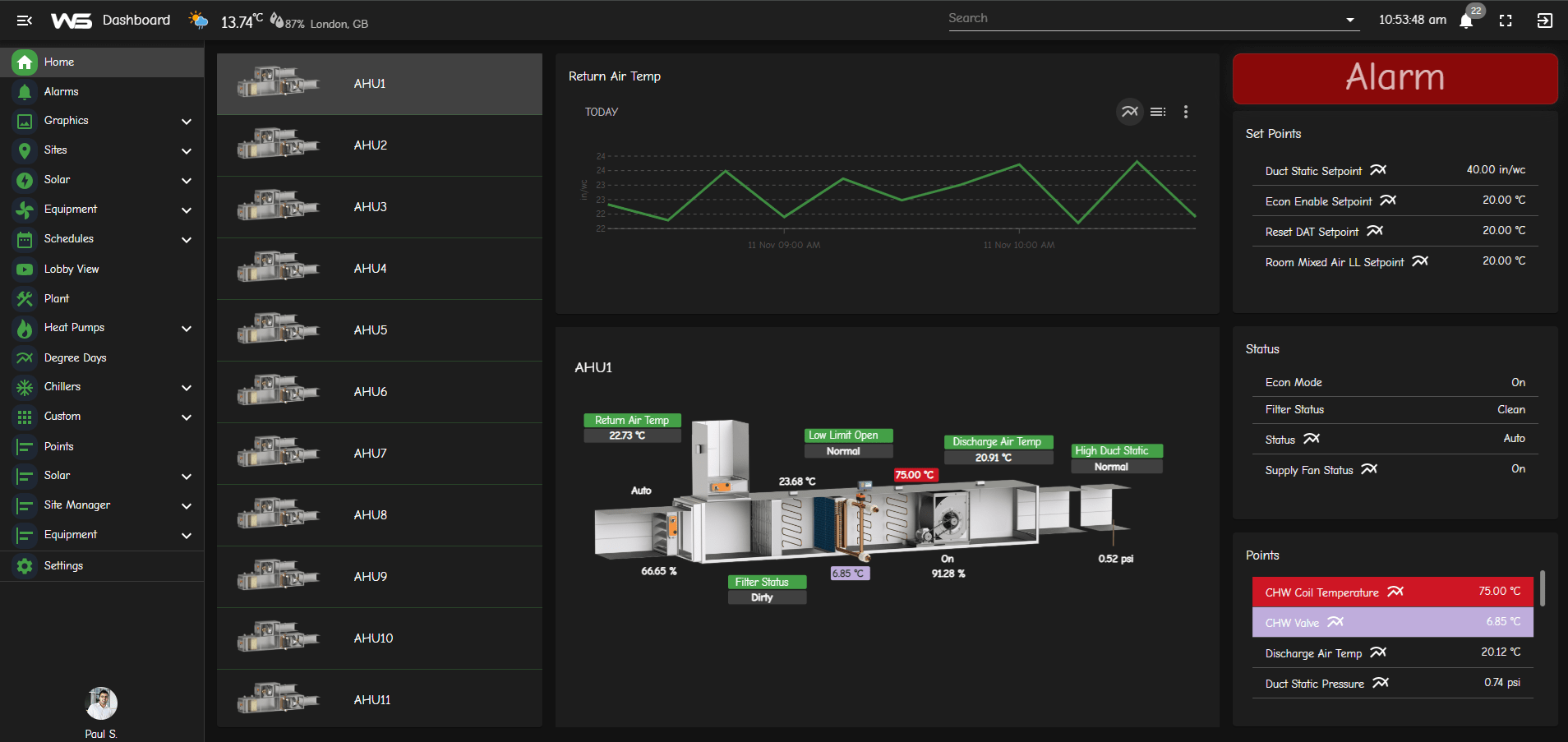Open the three-dot menu on the Return Air Temp chart
The image size is (1568, 742).
coord(1185,112)
